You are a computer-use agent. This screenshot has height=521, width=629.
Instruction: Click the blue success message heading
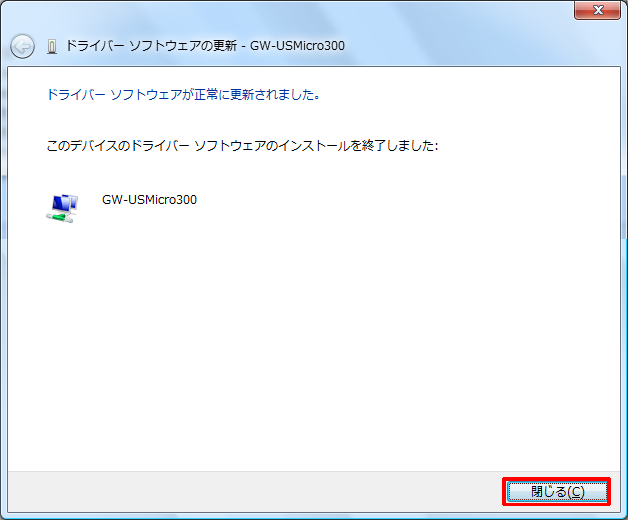click(x=183, y=96)
